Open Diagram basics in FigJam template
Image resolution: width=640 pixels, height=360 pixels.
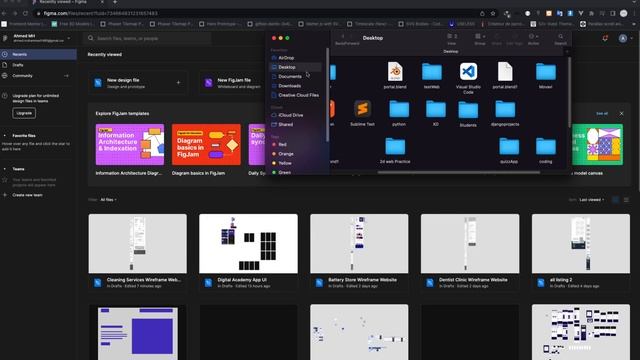(206, 144)
